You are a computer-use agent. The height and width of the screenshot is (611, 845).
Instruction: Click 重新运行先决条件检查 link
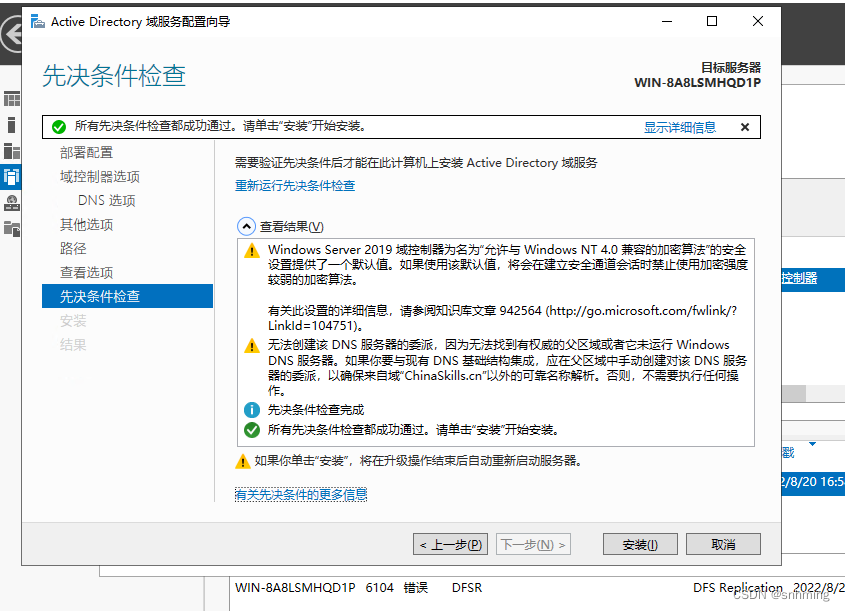(x=295, y=186)
